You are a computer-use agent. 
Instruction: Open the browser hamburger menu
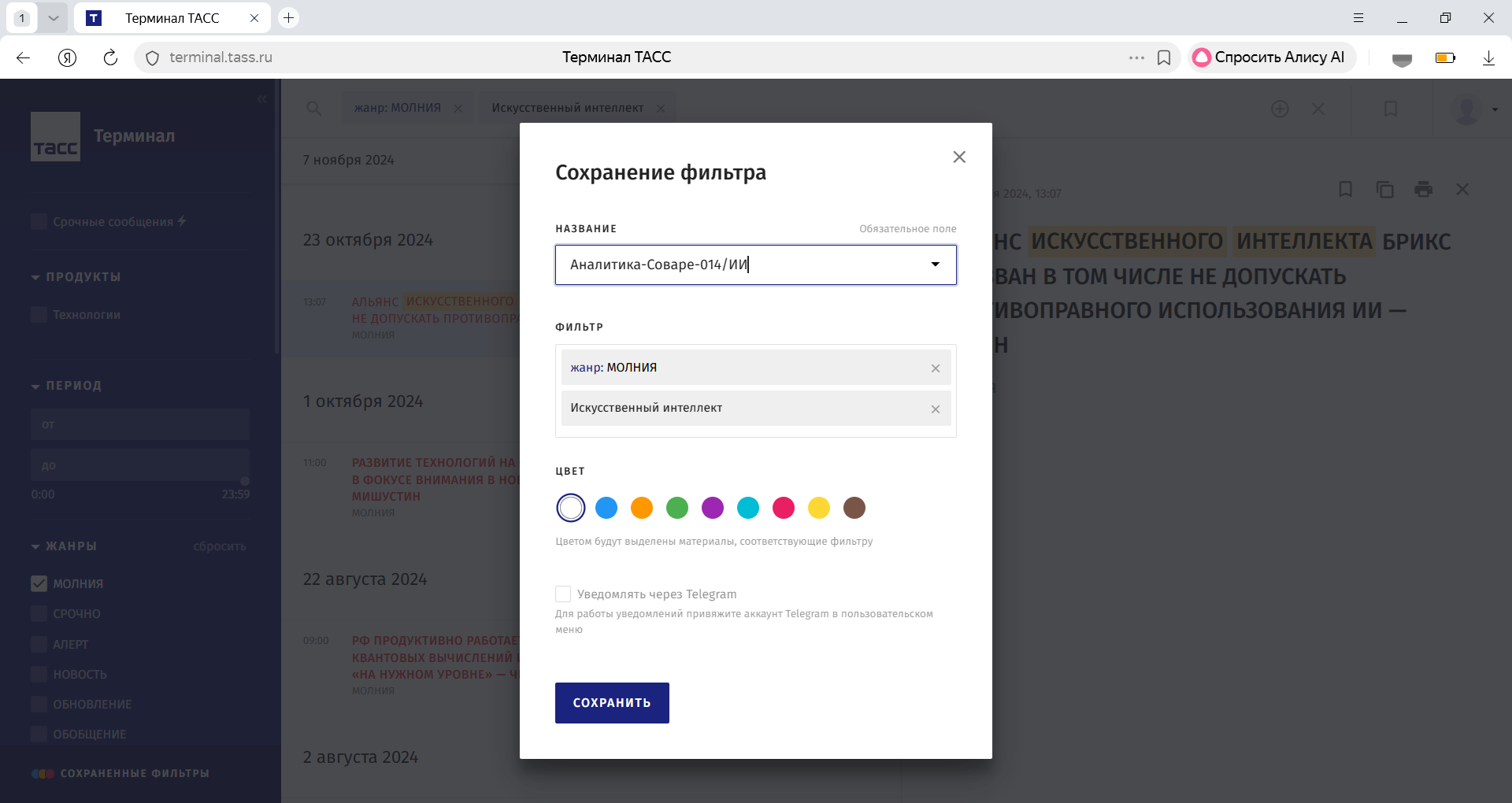pyautogui.click(x=1358, y=17)
